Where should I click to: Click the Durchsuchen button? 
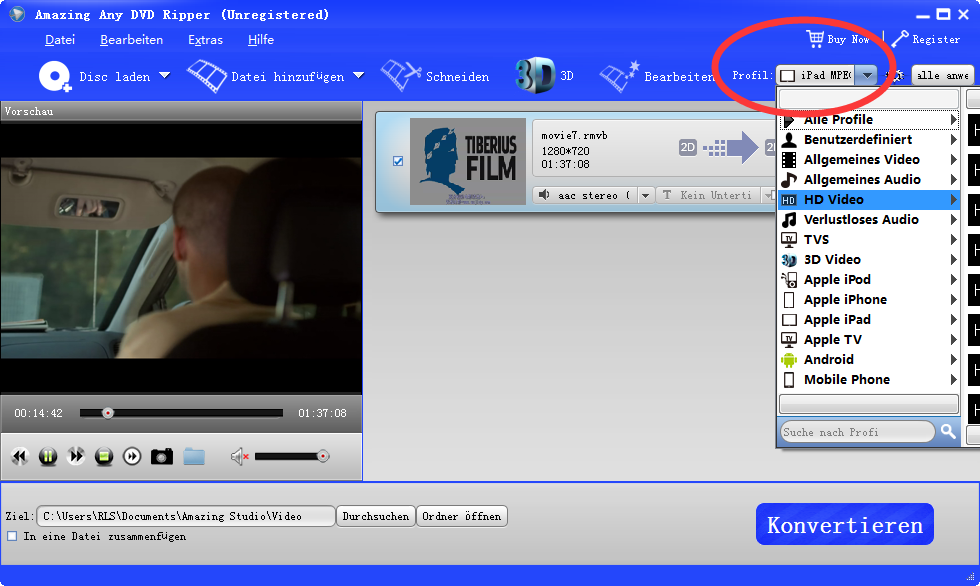click(x=376, y=516)
